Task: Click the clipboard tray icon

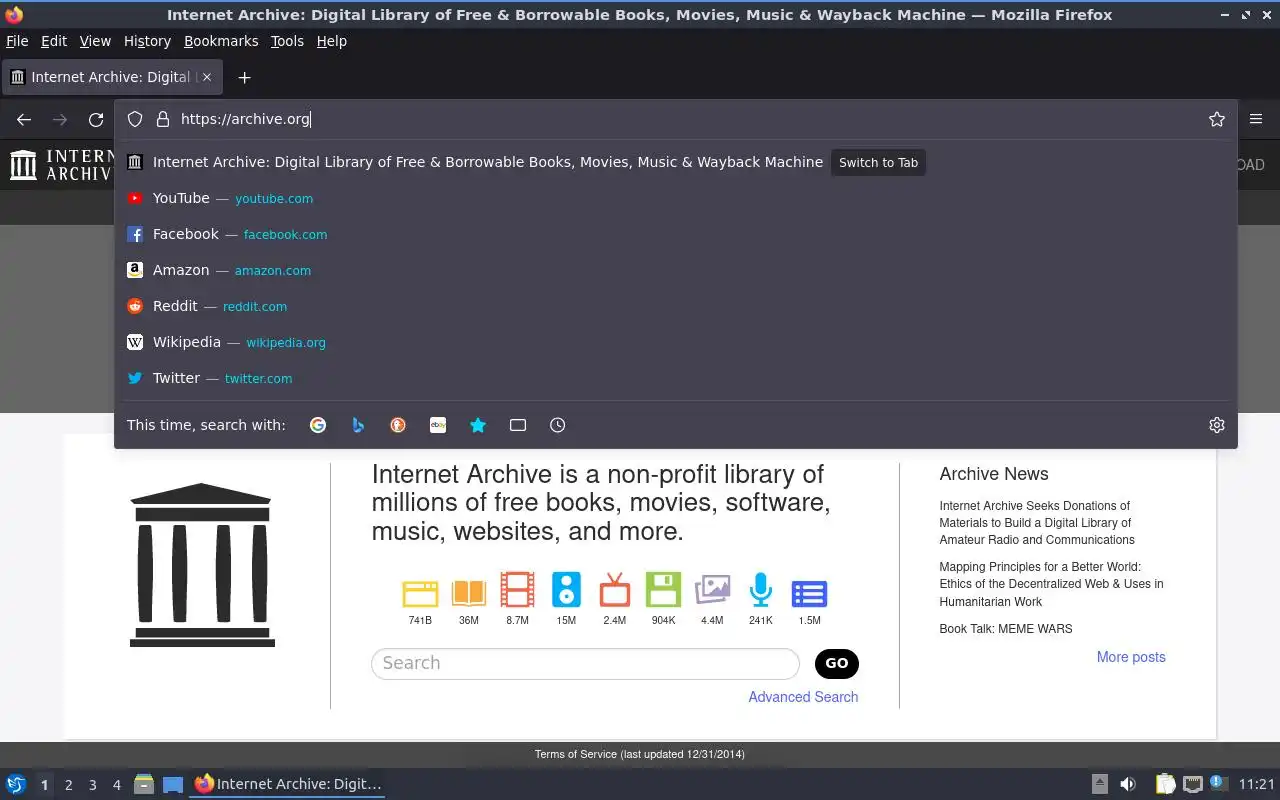Action: tap(1165, 784)
